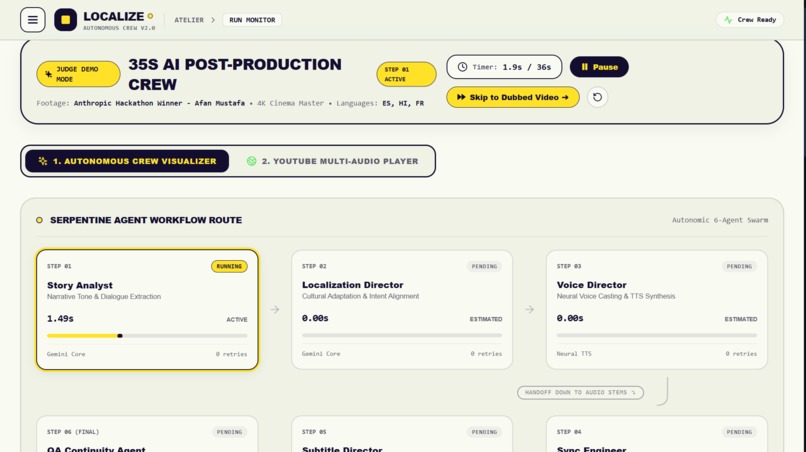Screen dimensions: 806x452
Task: Click the Running status badge
Action: click(229, 266)
